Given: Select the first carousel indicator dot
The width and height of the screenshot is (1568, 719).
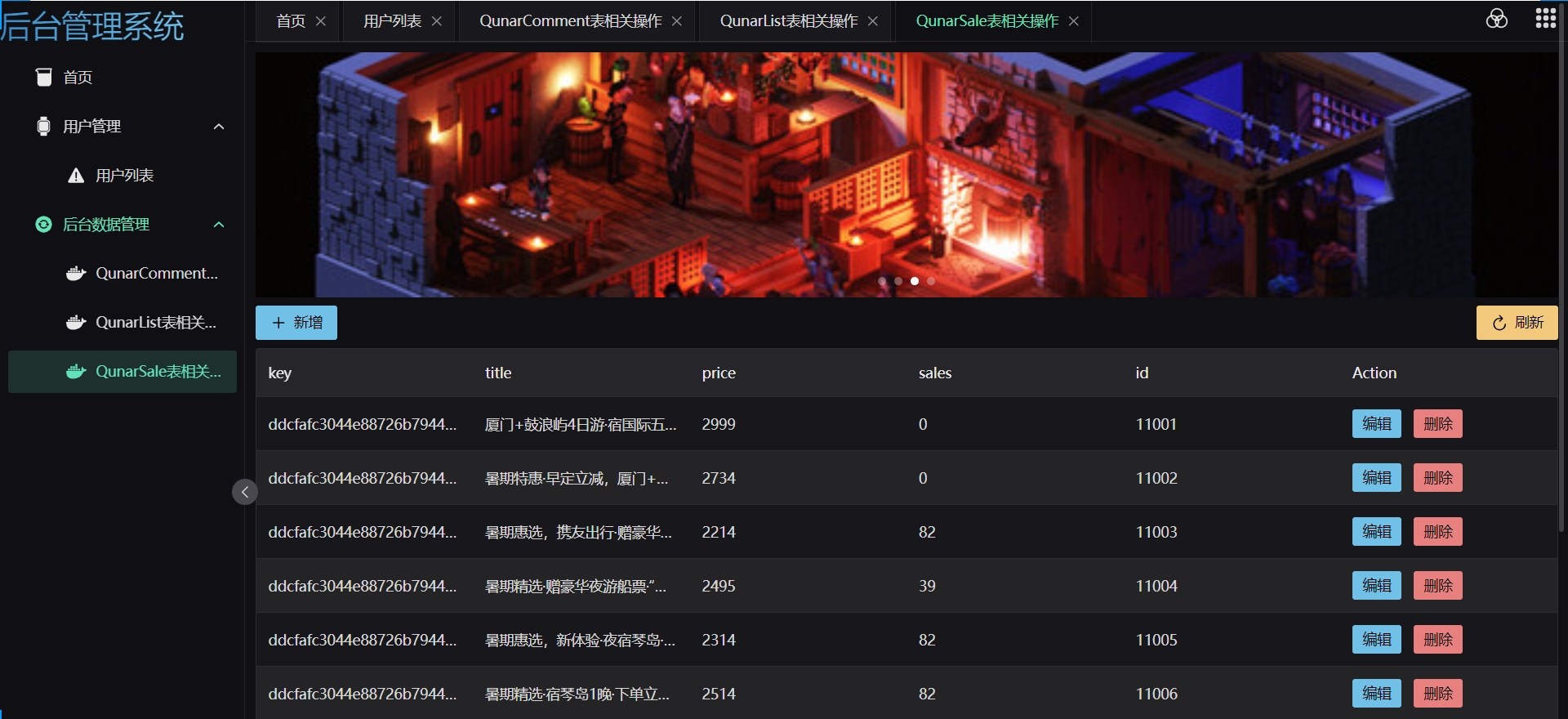Looking at the screenshot, I should (x=882, y=281).
